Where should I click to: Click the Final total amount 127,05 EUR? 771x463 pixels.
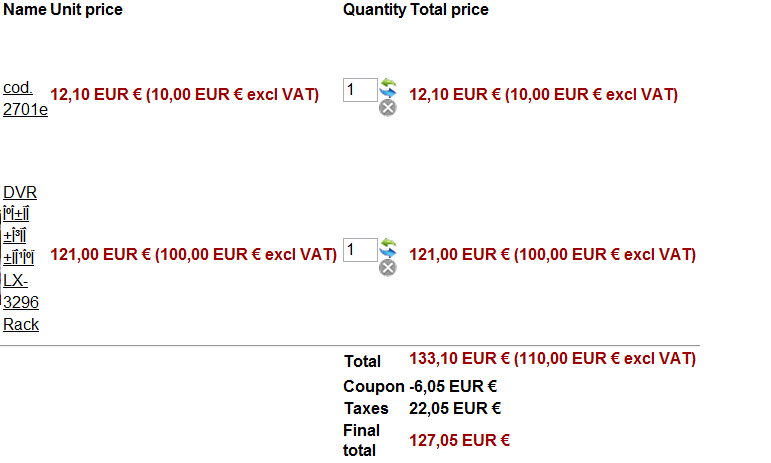[460, 439]
